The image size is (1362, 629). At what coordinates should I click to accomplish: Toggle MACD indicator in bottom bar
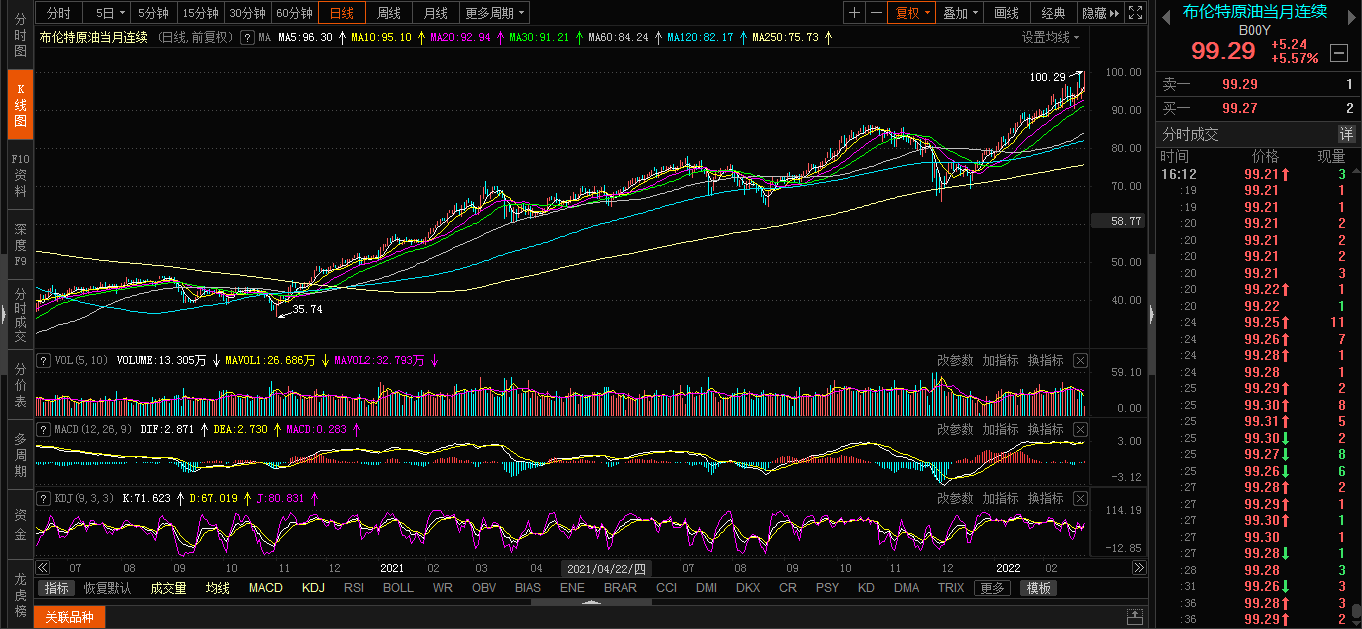266,588
